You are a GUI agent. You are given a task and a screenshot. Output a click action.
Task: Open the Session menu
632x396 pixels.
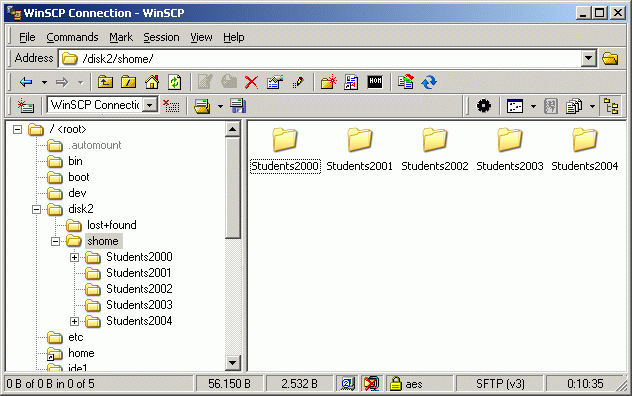(x=161, y=37)
